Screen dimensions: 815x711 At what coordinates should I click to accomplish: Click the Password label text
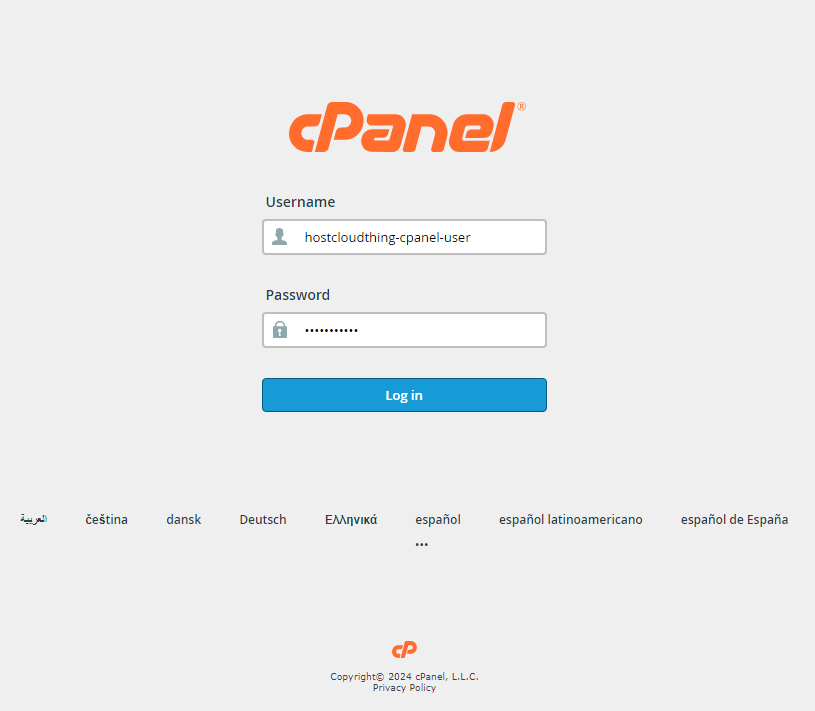click(298, 295)
